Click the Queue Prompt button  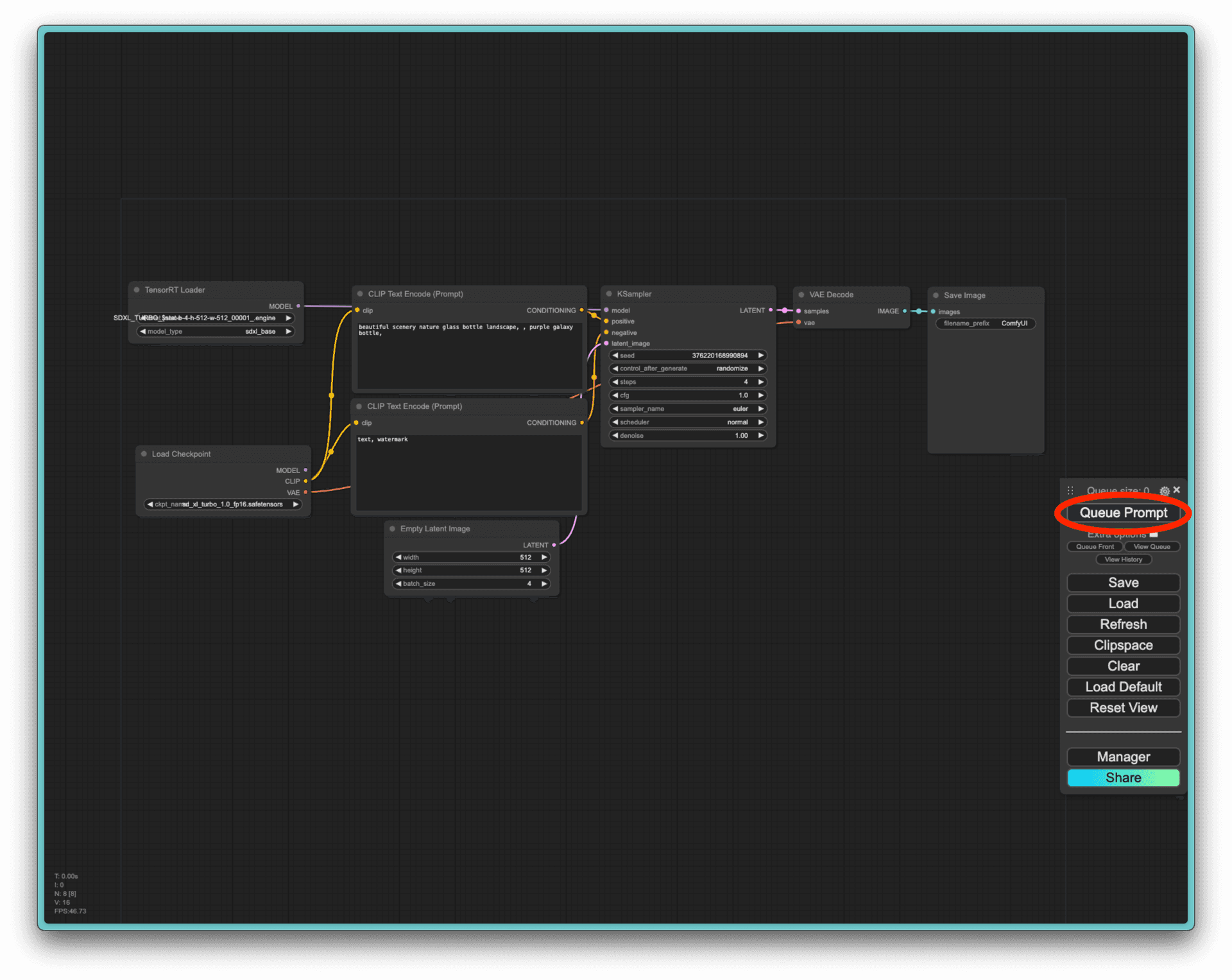point(1123,513)
